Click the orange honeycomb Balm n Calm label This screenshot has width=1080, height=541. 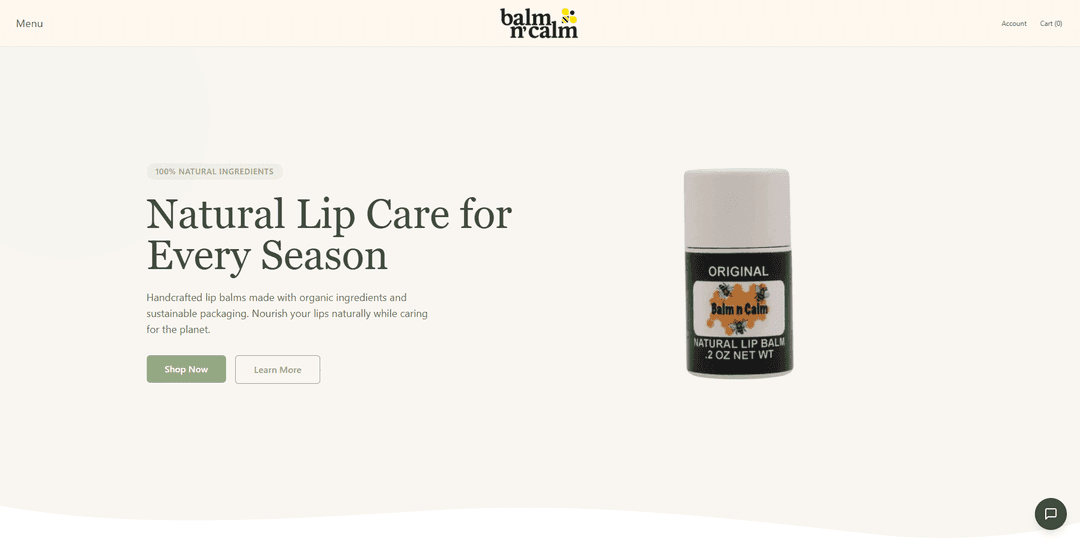(x=738, y=308)
